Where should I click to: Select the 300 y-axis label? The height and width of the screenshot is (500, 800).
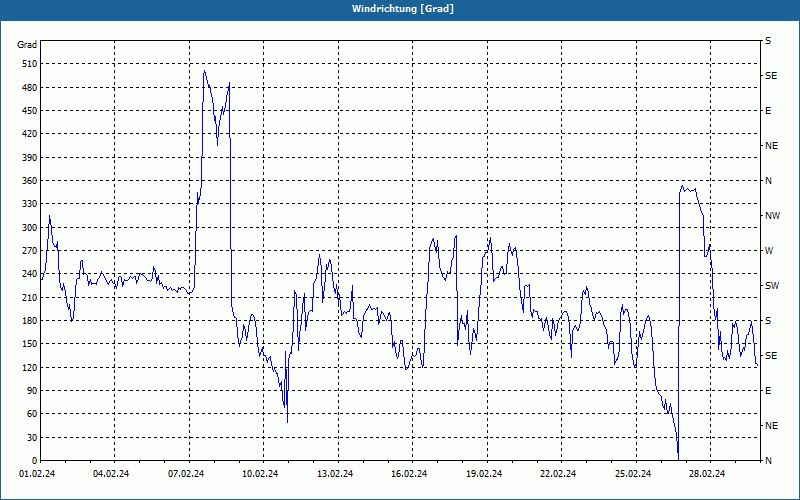pyautogui.click(x=29, y=228)
